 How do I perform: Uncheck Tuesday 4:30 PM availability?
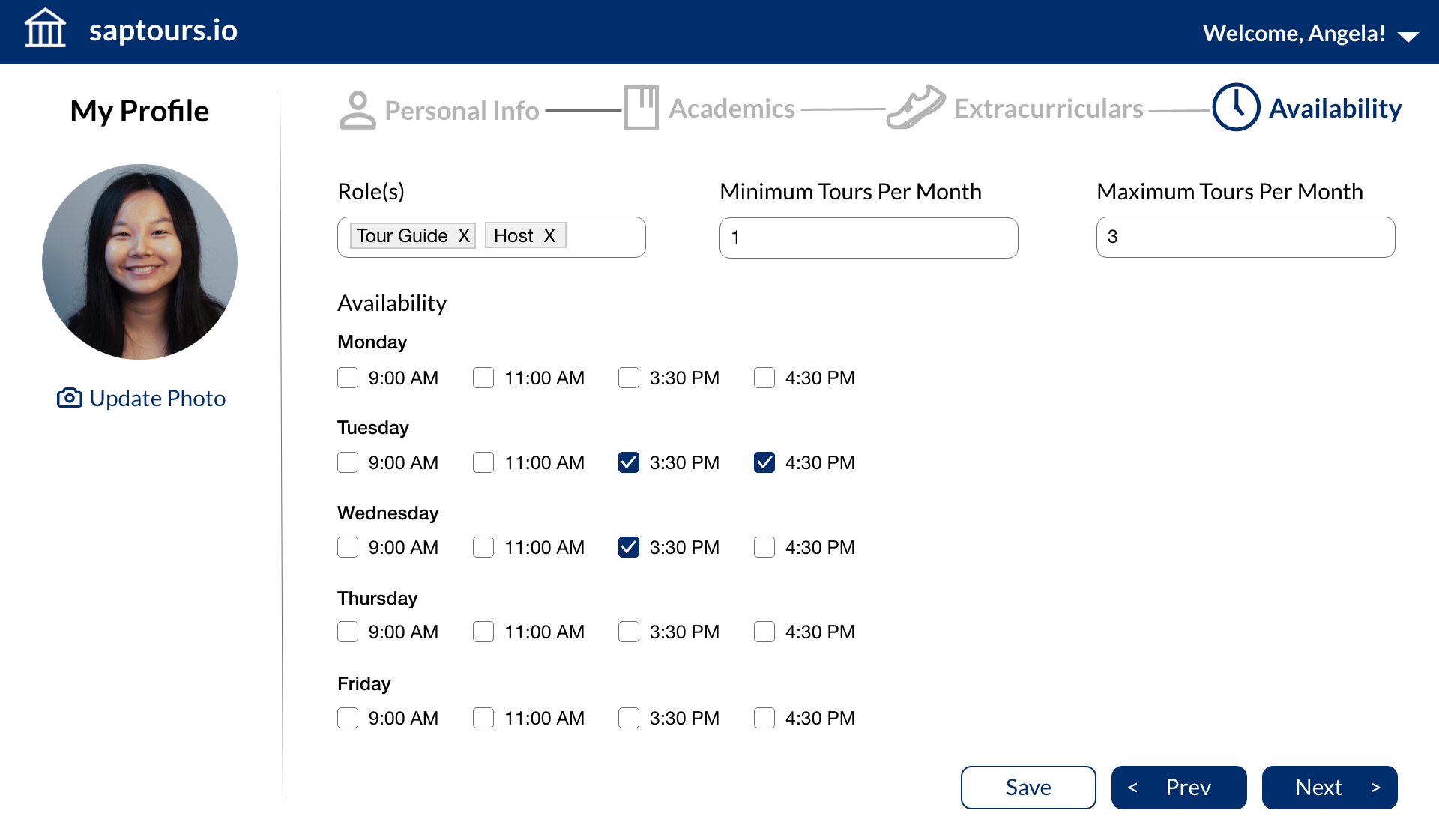tap(764, 462)
